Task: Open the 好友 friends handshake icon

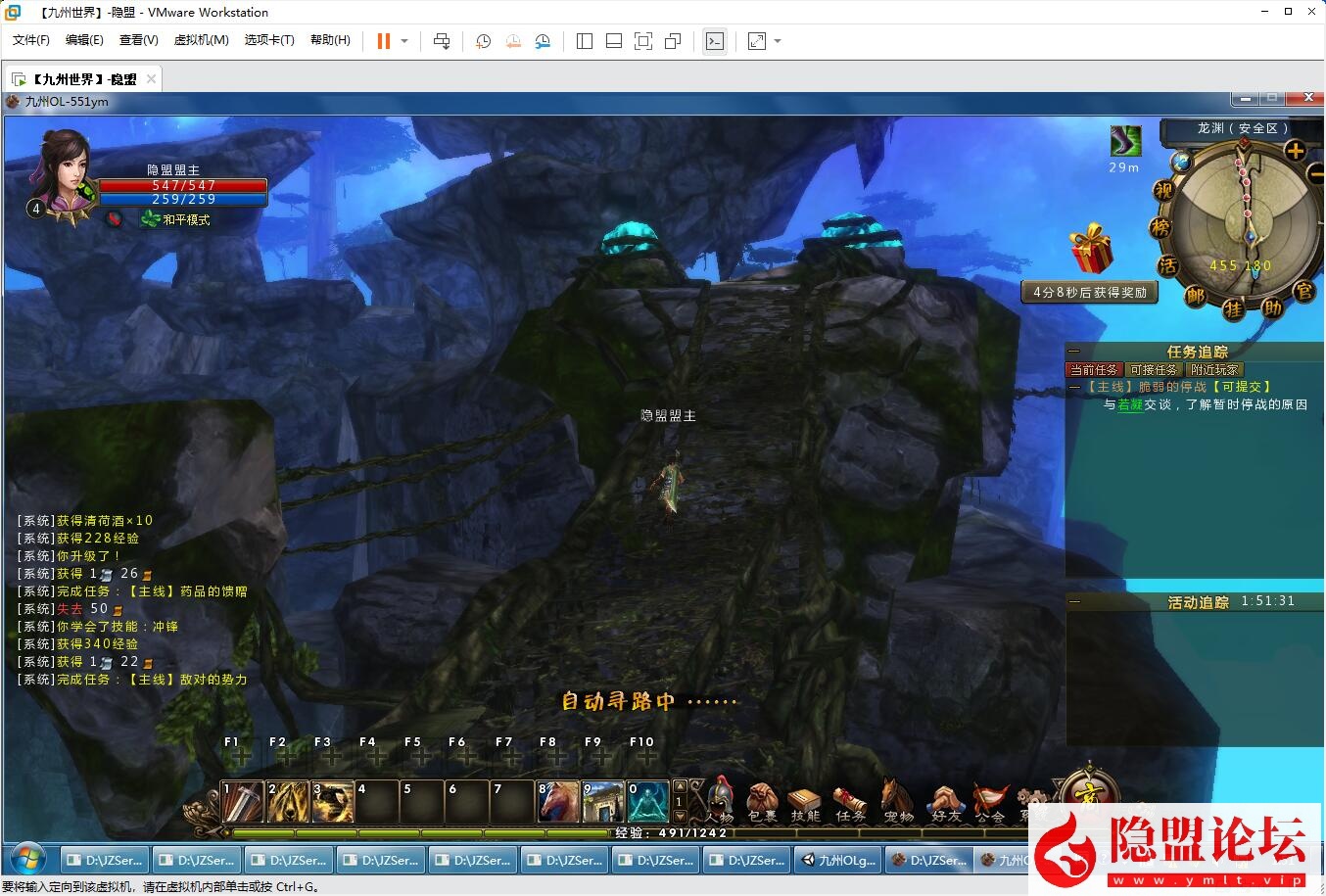Action: (x=945, y=799)
